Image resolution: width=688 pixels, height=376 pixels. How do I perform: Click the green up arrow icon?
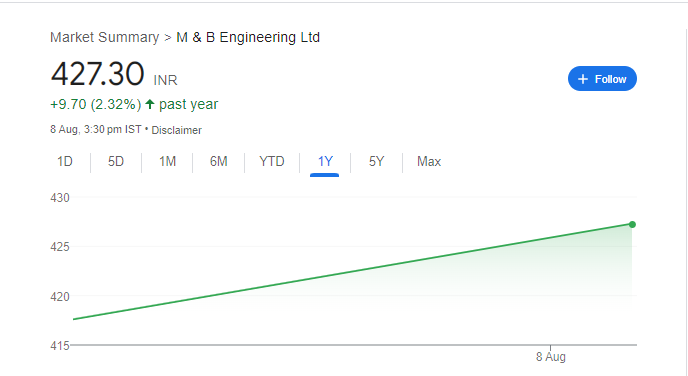tap(150, 104)
